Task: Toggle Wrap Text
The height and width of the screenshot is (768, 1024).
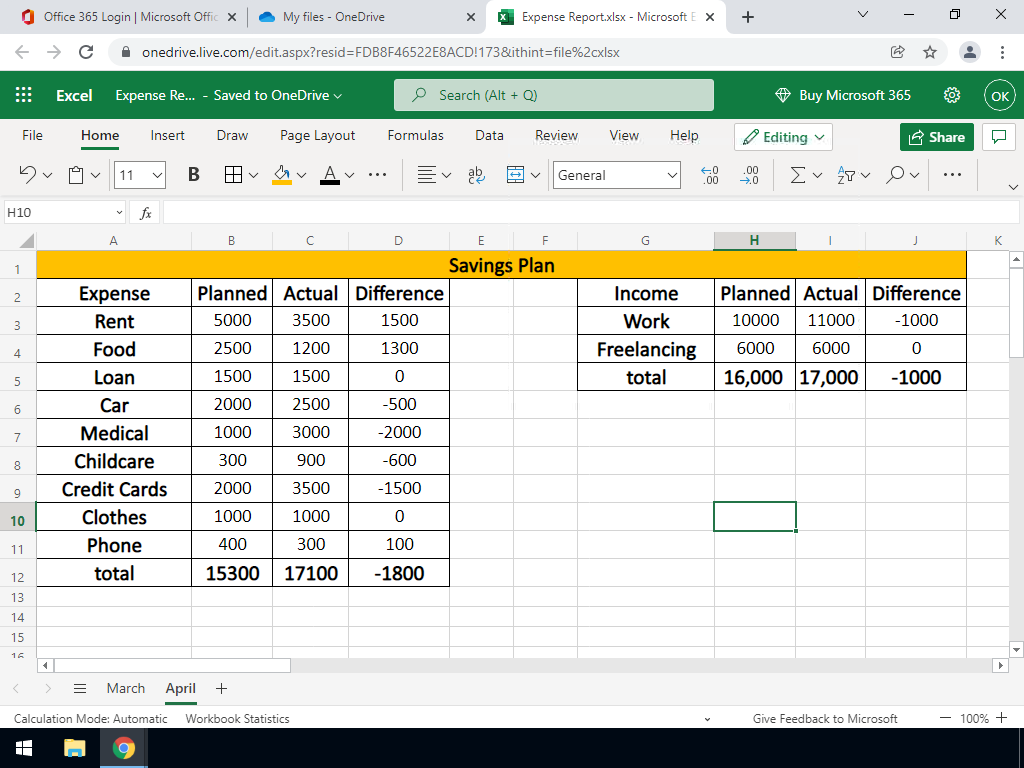Action: (x=476, y=175)
